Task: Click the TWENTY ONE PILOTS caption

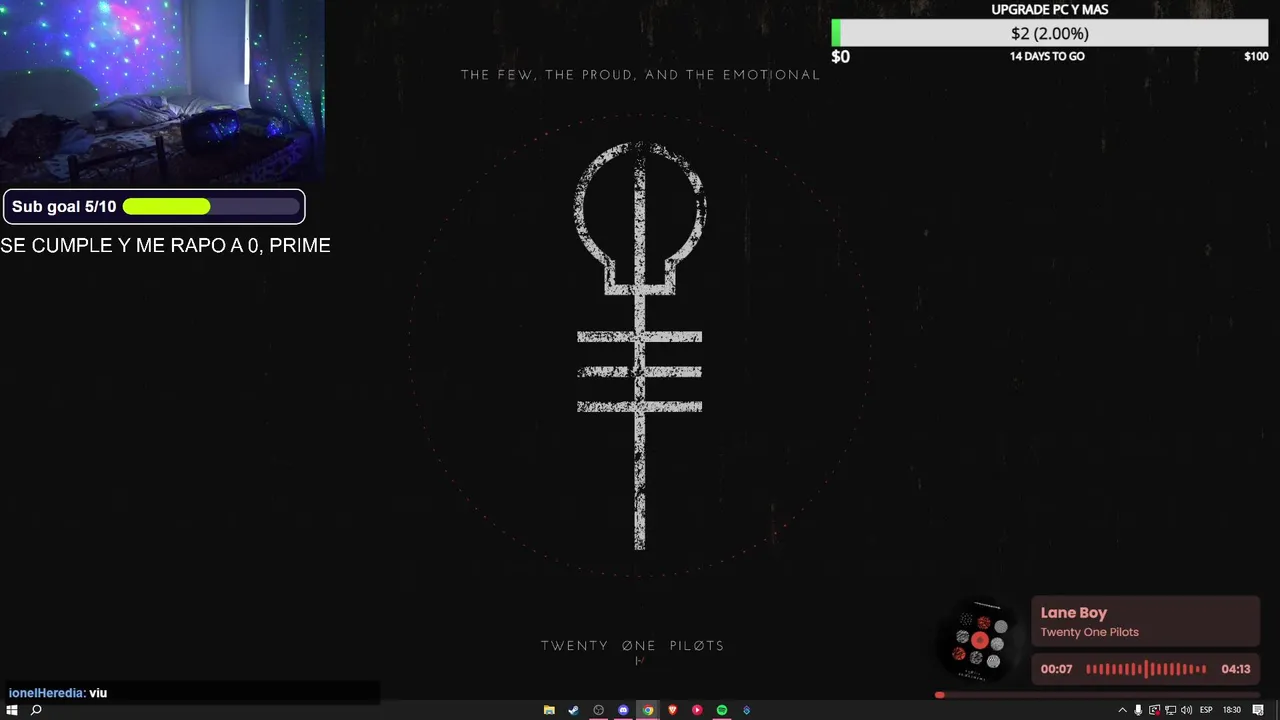Action: 632,646
